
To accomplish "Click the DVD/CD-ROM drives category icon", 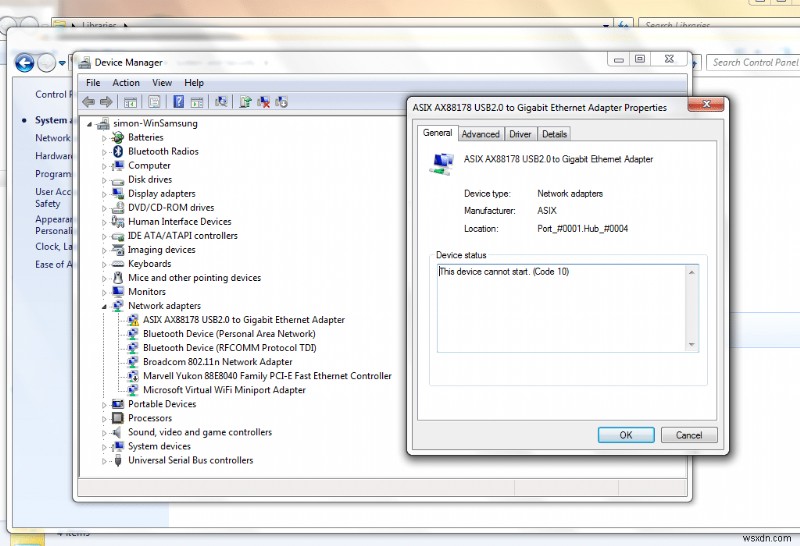I will (118, 207).
